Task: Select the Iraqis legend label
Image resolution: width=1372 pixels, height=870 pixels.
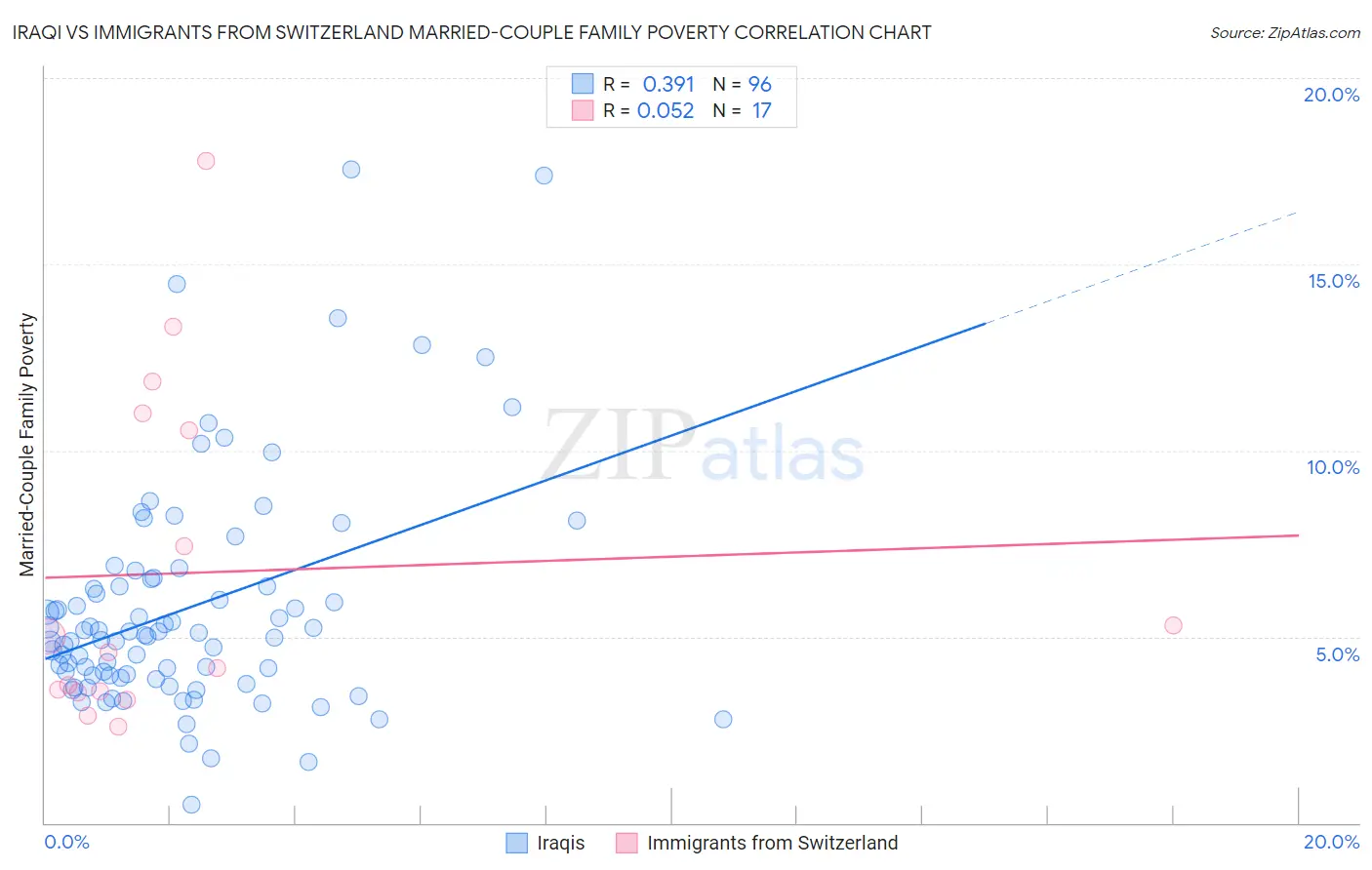Action: point(561,843)
